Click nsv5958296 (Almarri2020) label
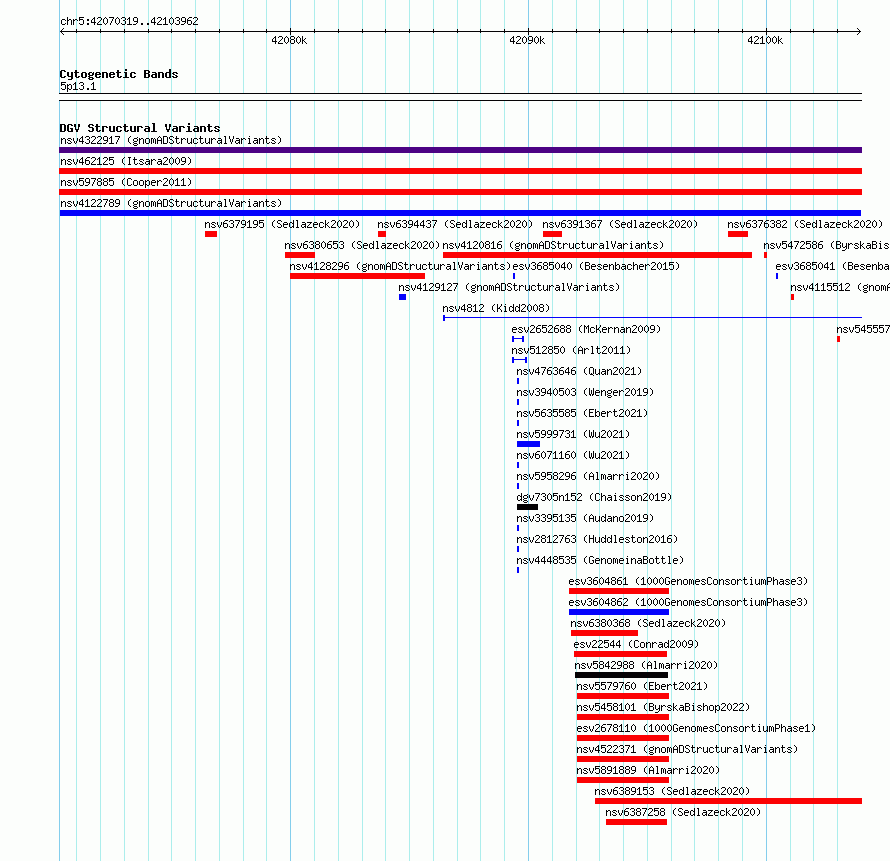This screenshot has width=890, height=861. 588,476
